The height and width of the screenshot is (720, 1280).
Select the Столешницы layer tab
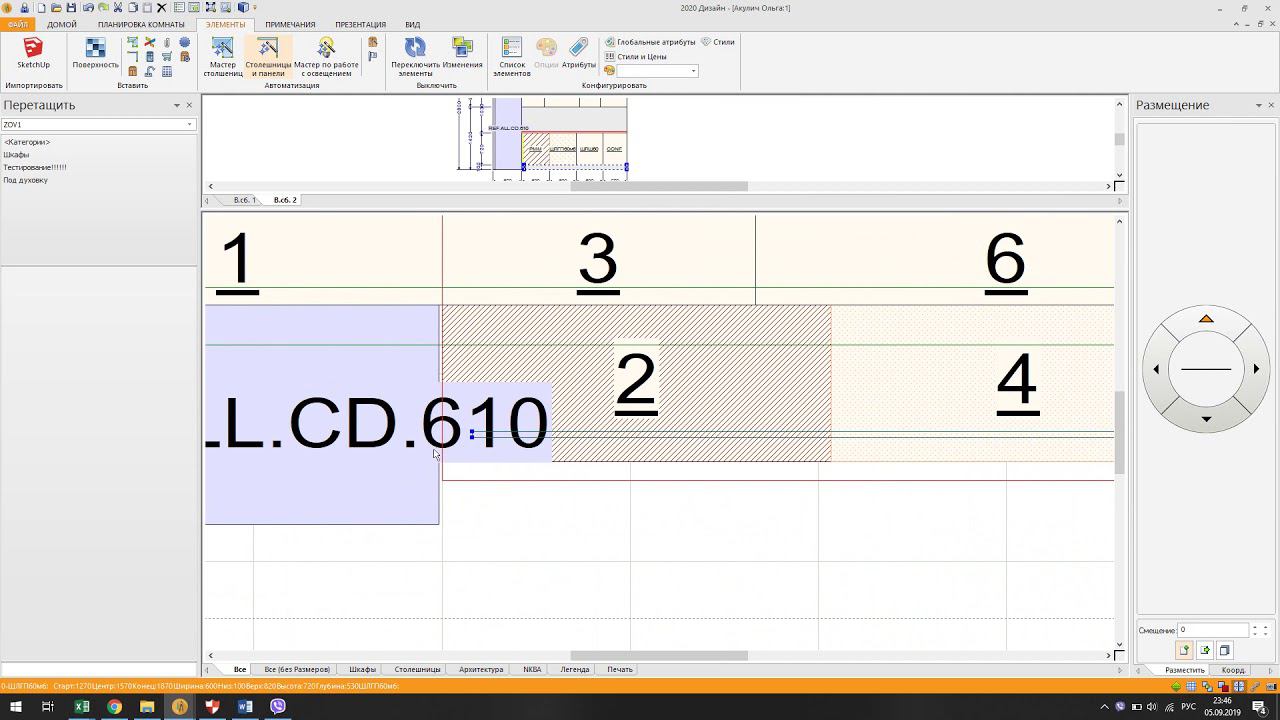point(417,669)
